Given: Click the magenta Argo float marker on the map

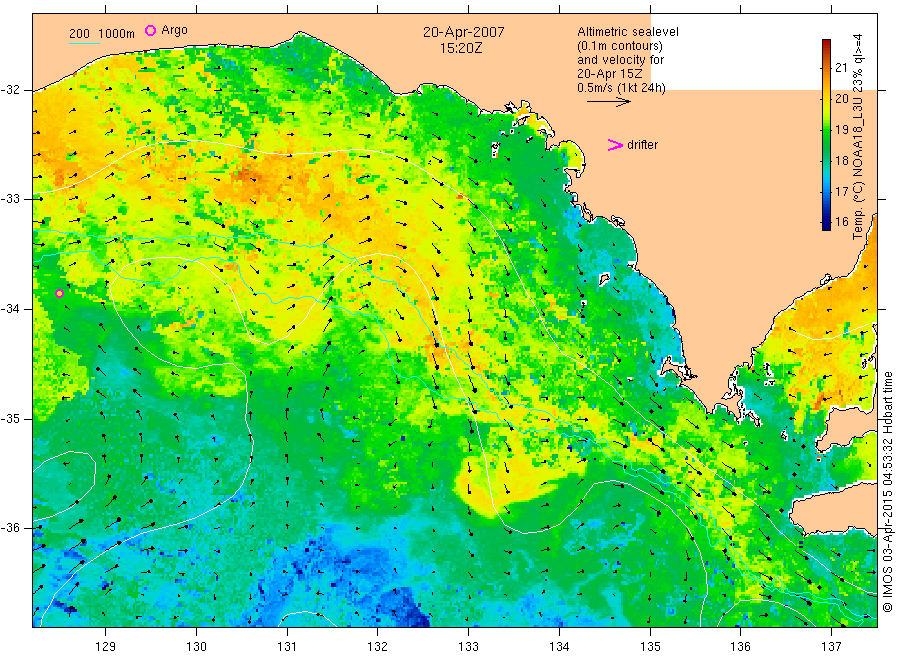Looking at the screenshot, I should click(x=60, y=293).
